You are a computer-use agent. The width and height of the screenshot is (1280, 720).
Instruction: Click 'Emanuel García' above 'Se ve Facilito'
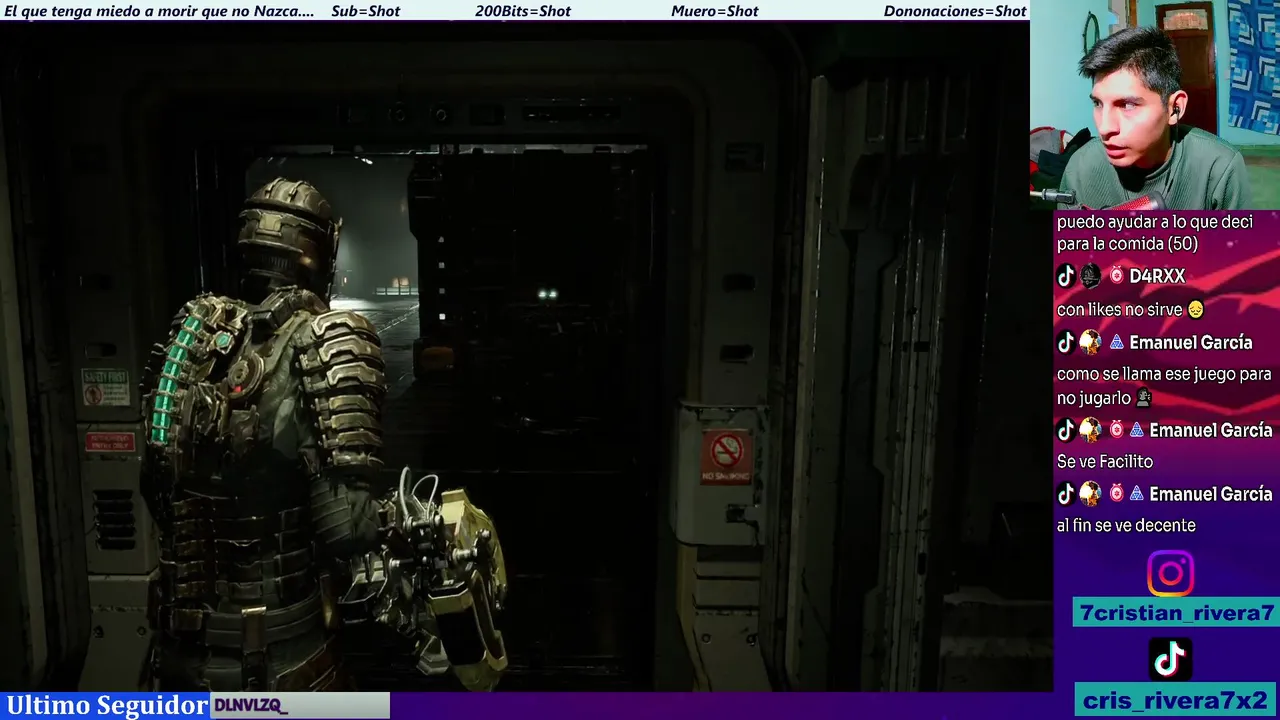point(1211,430)
